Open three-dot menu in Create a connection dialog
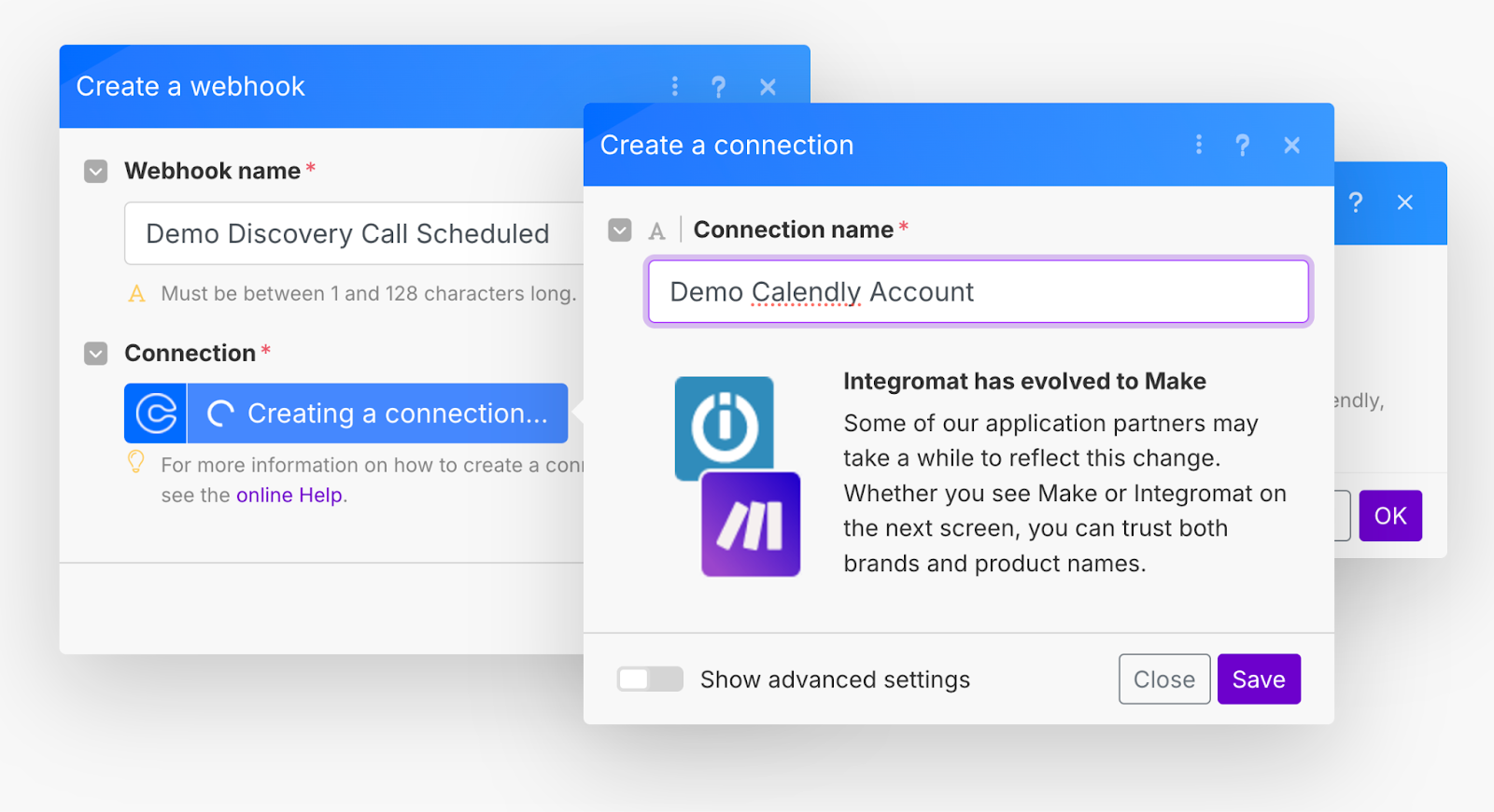 coord(1199,145)
